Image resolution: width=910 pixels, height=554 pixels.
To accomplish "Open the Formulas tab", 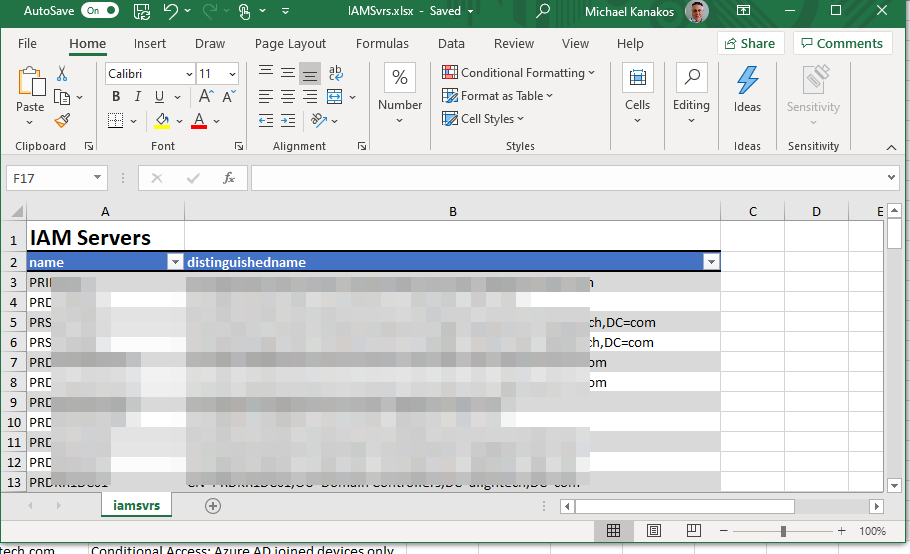I will tap(382, 44).
